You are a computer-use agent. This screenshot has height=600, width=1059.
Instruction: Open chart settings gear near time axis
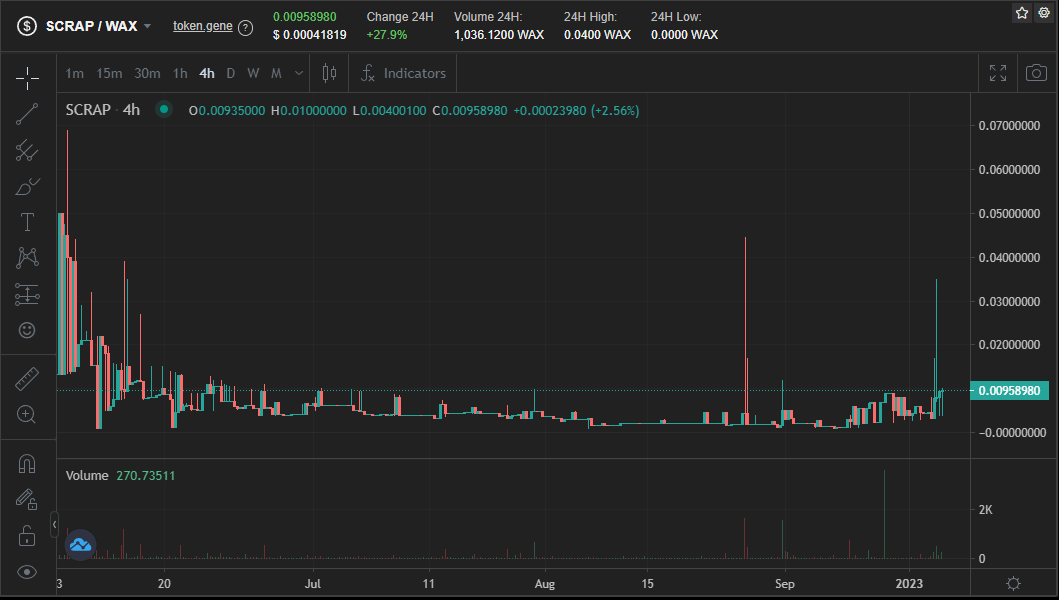coord(1013,583)
